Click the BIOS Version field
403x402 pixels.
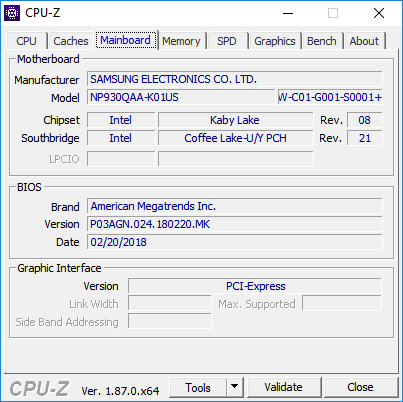[235, 224]
